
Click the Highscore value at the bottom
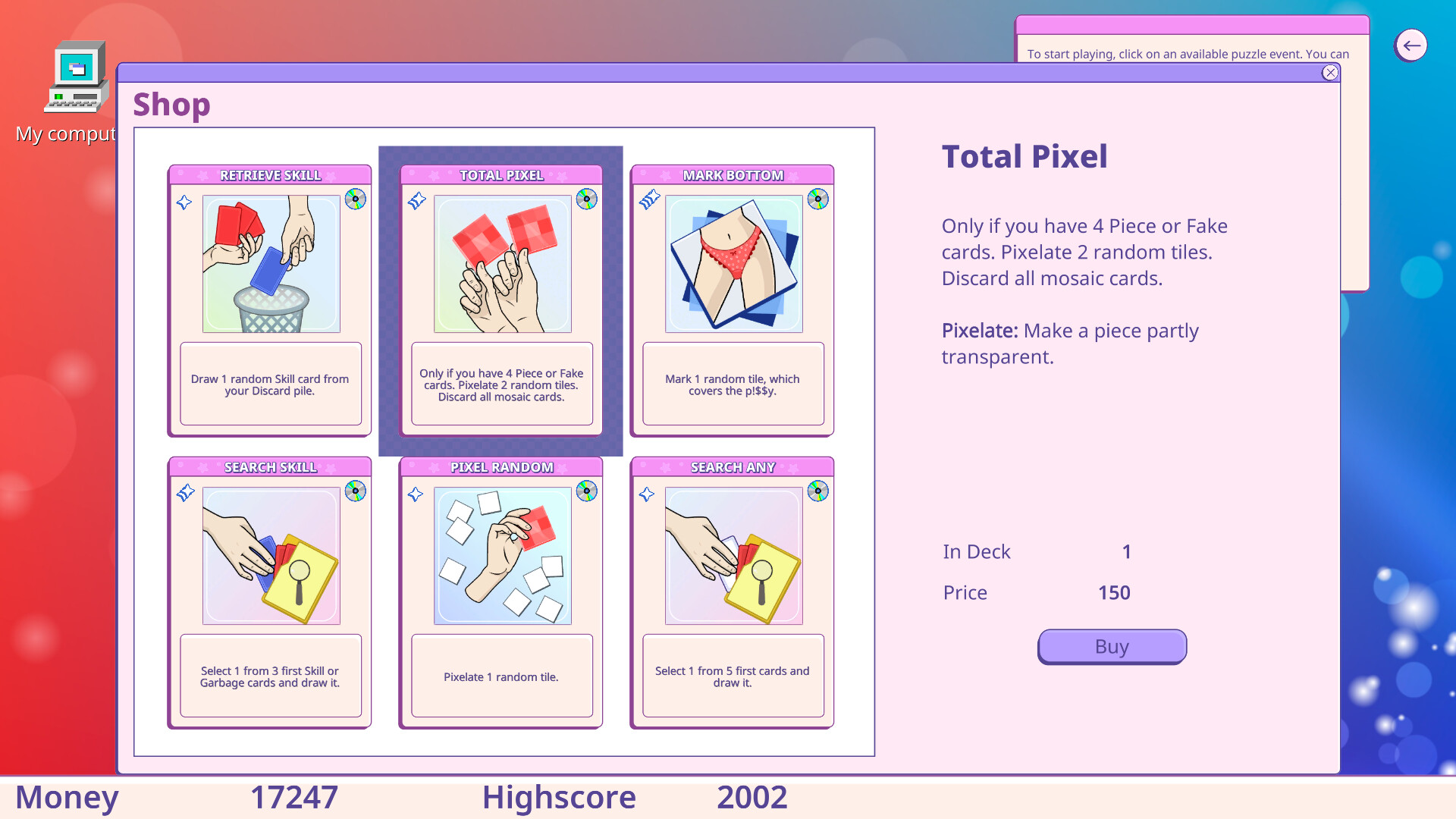click(753, 797)
